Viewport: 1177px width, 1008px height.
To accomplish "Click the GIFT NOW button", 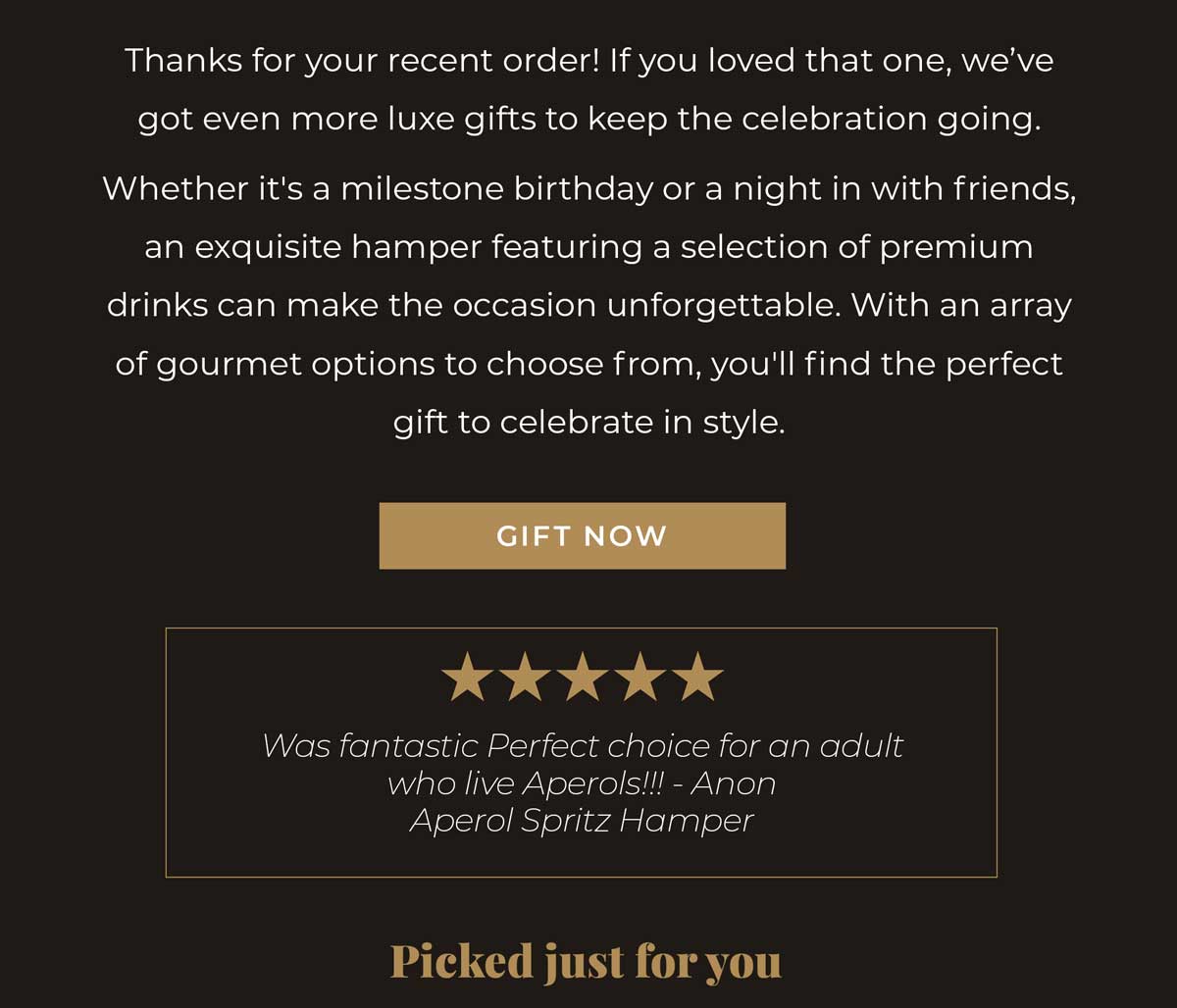I will 582,535.
